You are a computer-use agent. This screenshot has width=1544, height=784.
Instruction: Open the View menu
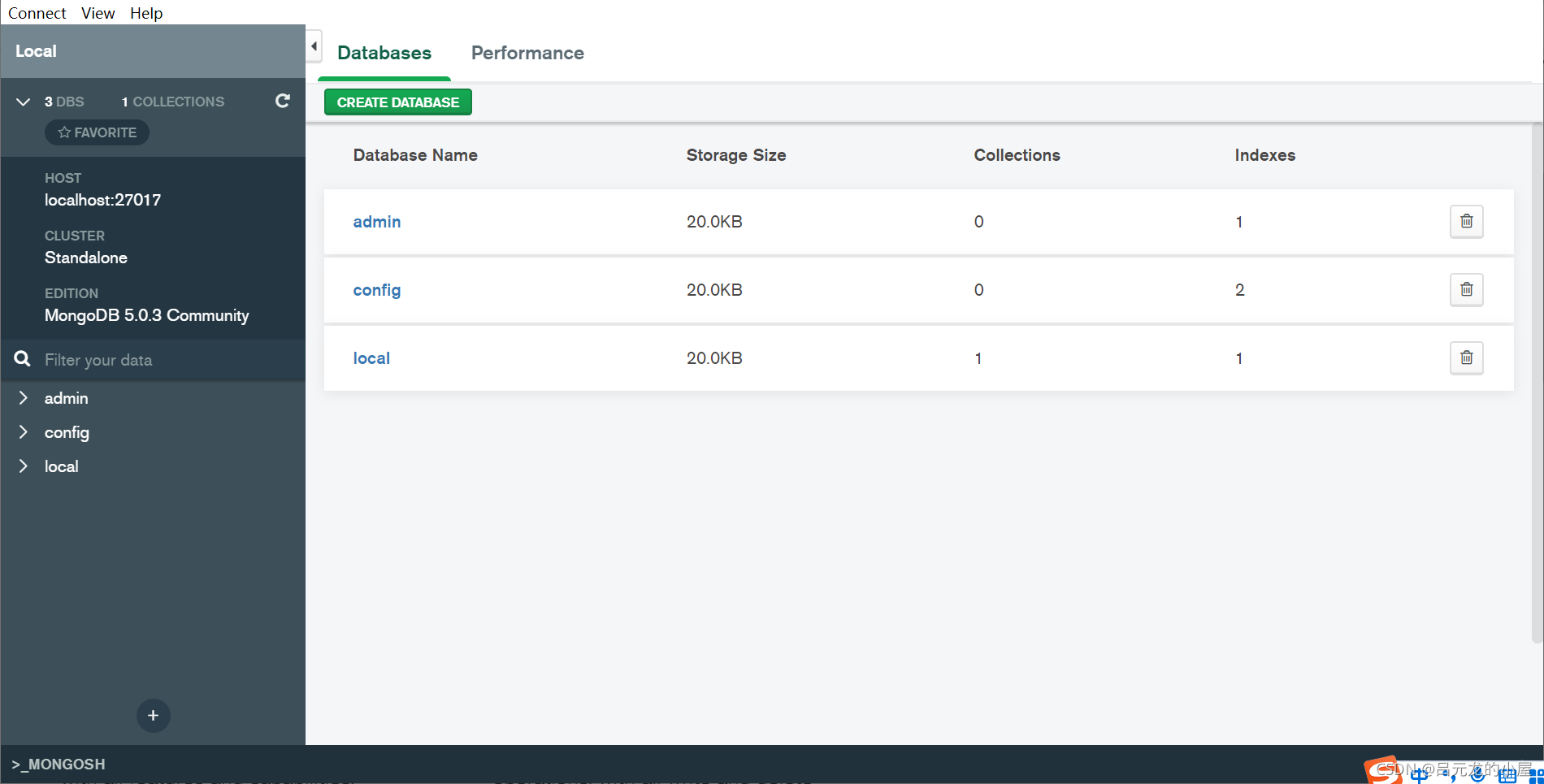(x=98, y=13)
